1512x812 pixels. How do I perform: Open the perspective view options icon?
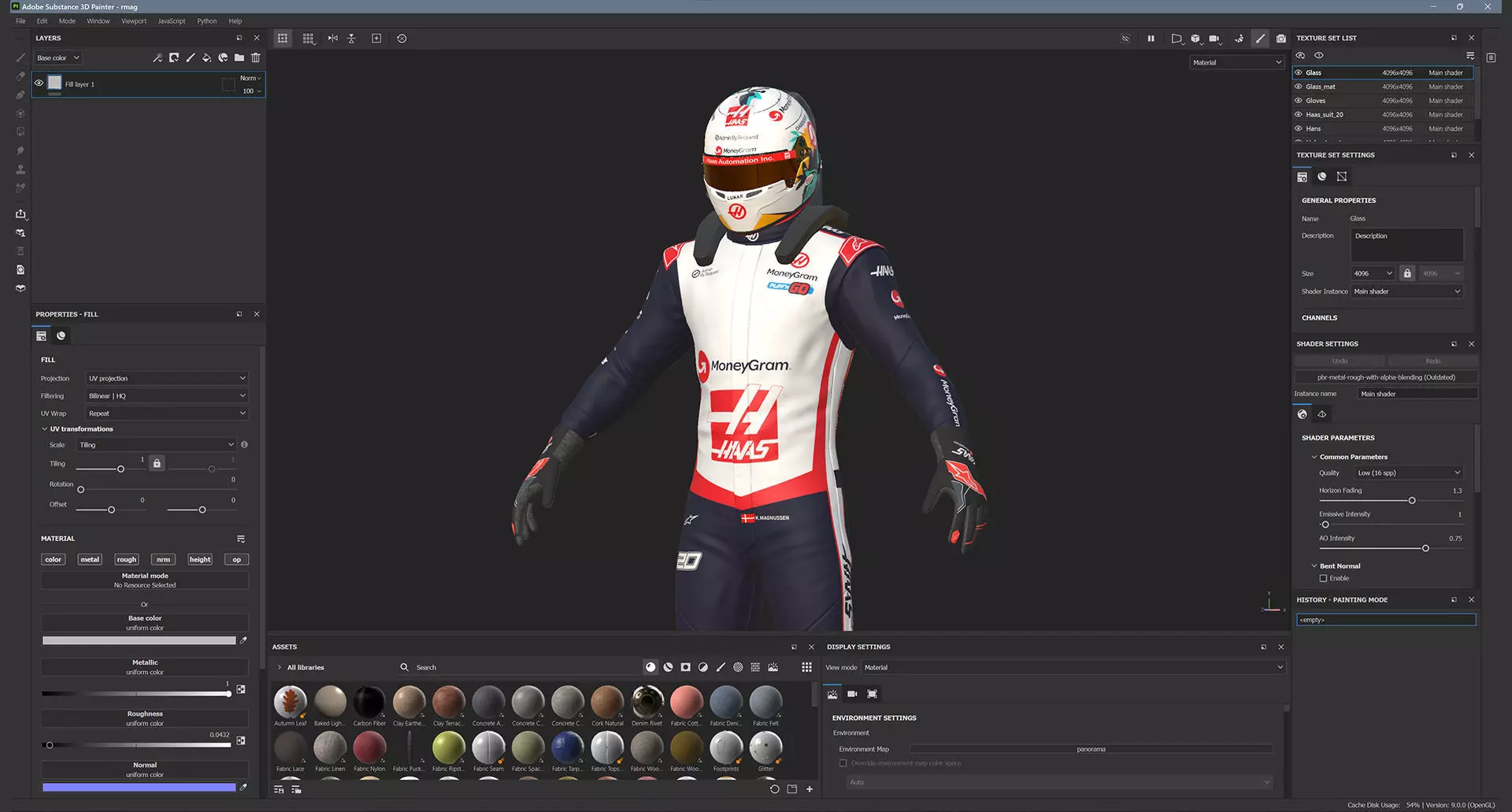pyautogui.click(x=1177, y=38)
